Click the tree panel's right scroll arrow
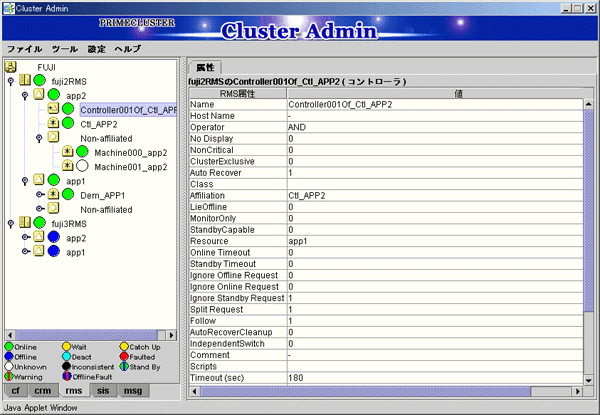This screenshot has width=600, height=415. coord(171,335)
